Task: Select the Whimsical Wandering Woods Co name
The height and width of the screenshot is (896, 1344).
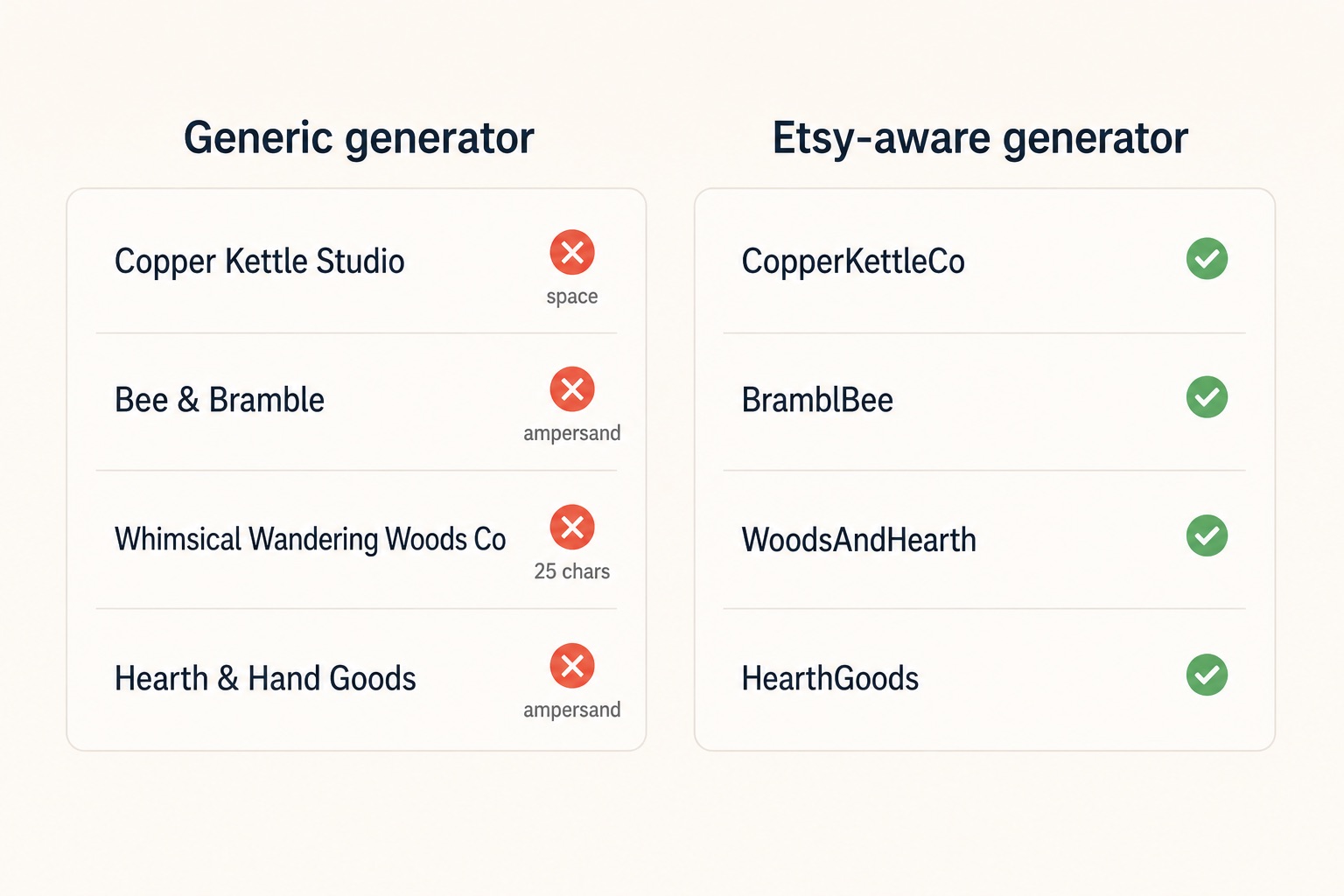Action: (x=311, y=539)
